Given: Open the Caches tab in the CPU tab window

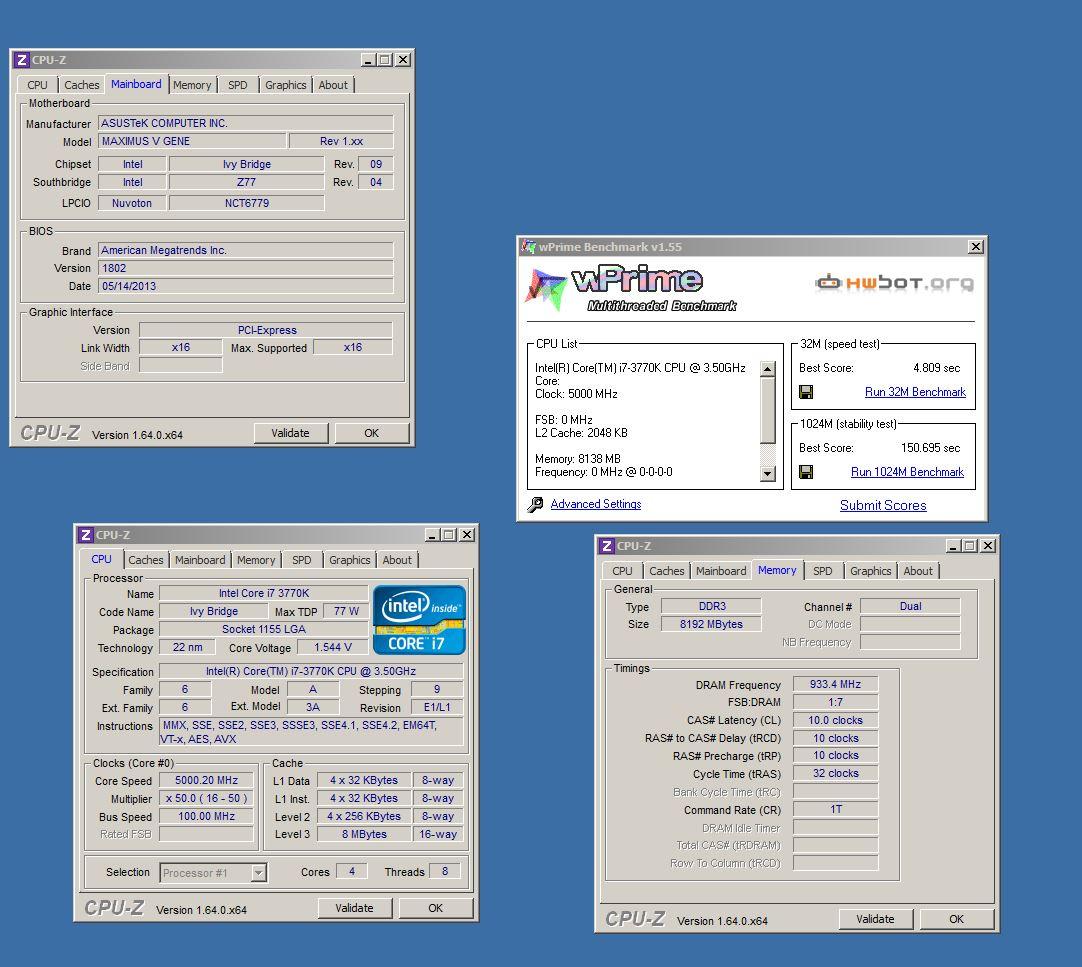Looking at the screenshot, I should (x=146, y=560).
